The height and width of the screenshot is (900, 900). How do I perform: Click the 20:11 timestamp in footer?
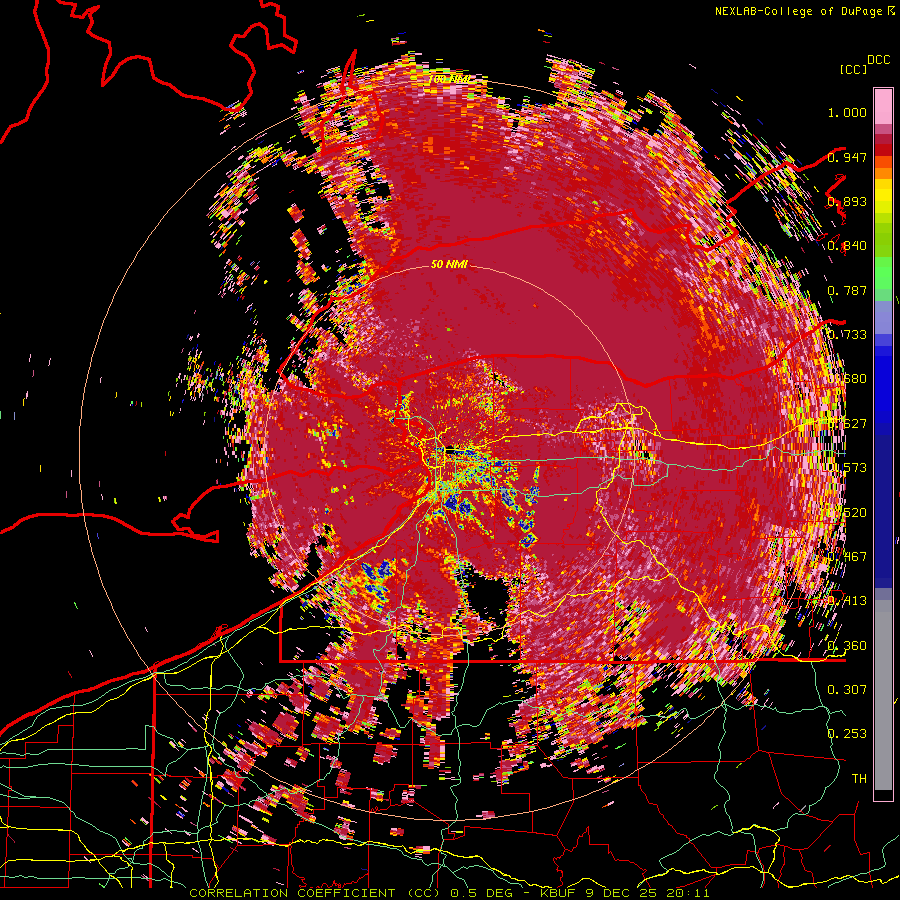pos(688,893)
